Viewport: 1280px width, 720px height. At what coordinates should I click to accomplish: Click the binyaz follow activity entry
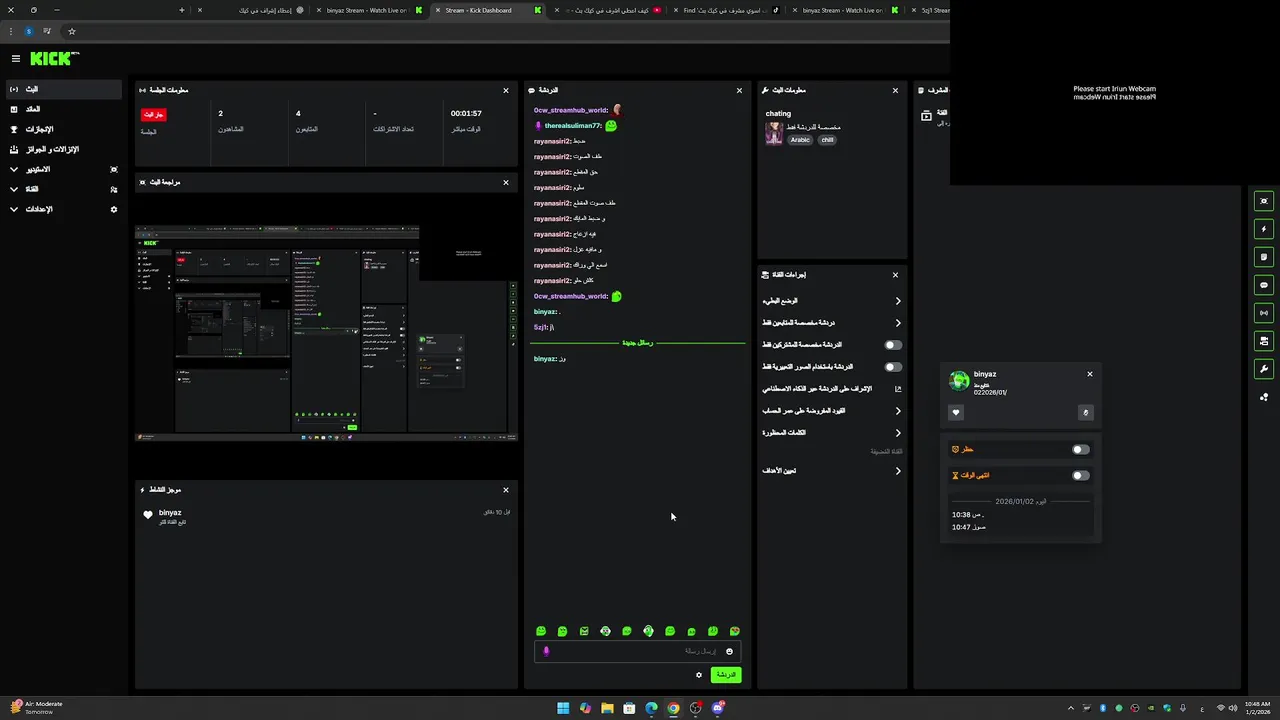coord(326,516)
